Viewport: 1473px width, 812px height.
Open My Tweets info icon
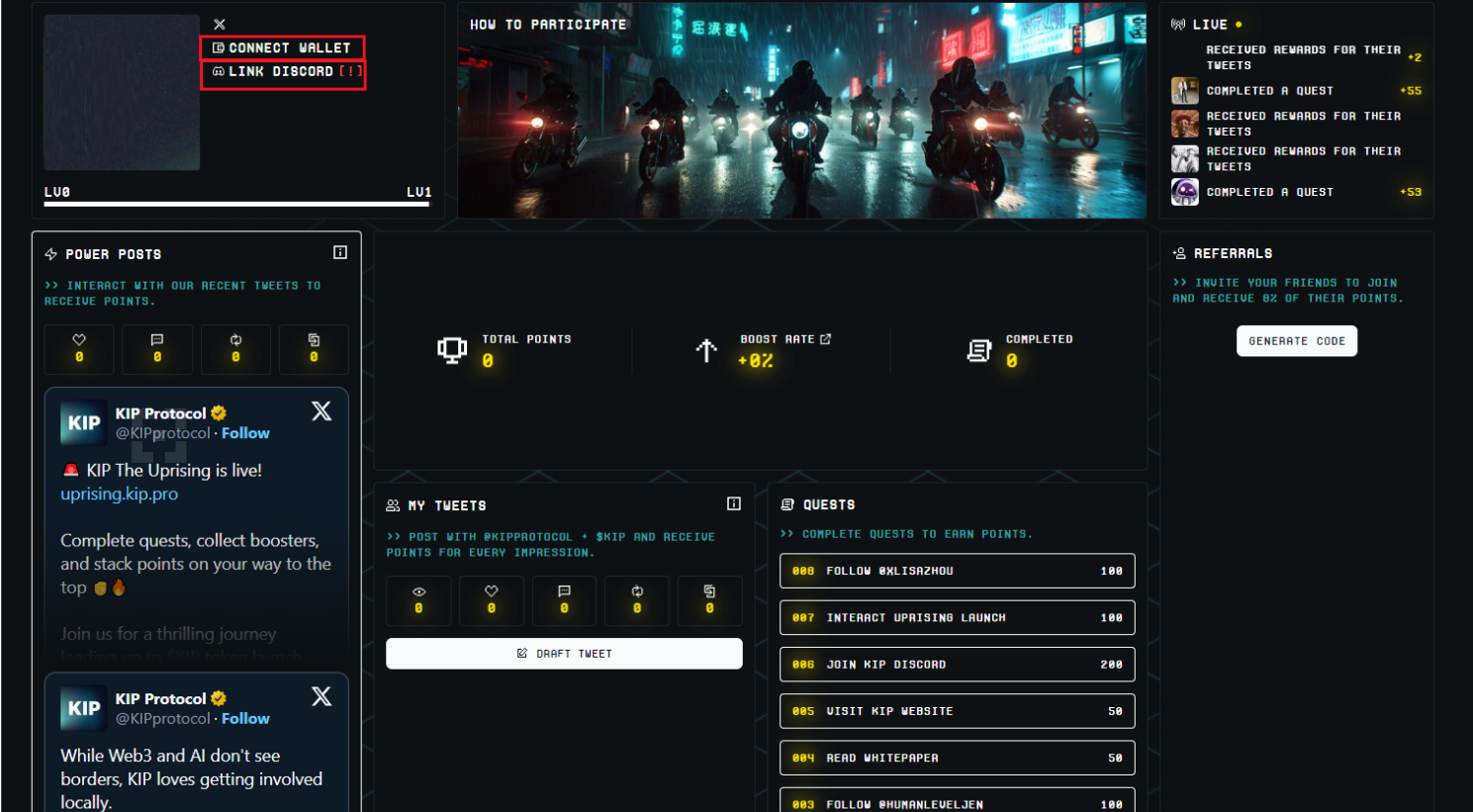pos(734,503)
